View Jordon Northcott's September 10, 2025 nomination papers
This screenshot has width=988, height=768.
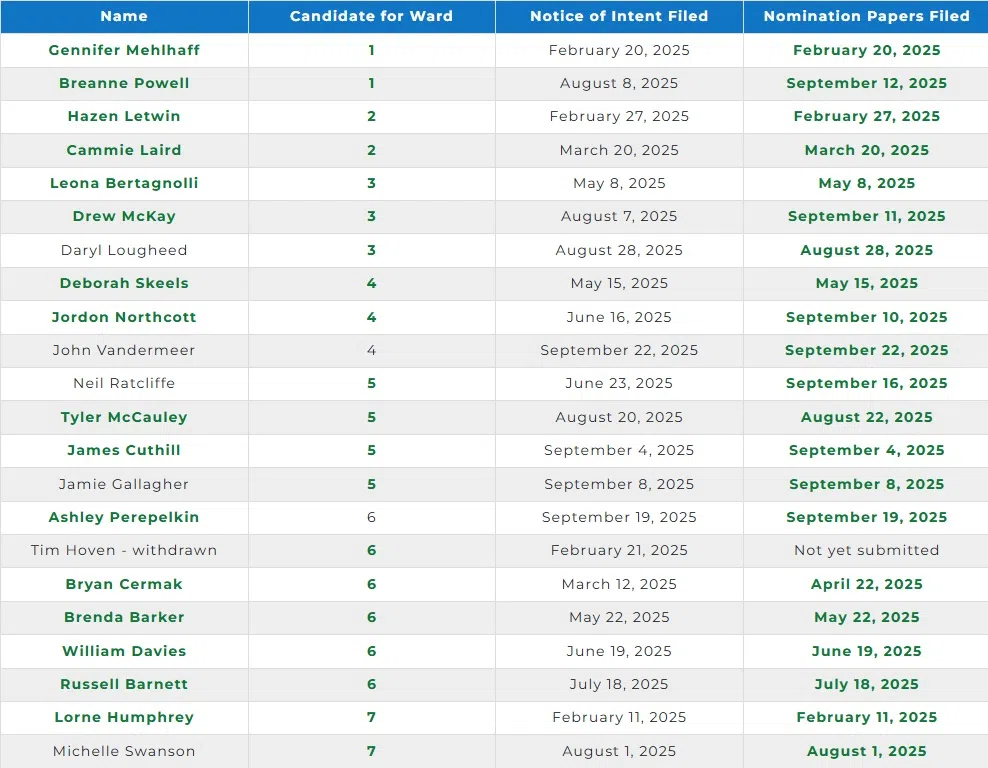[866, 317]
